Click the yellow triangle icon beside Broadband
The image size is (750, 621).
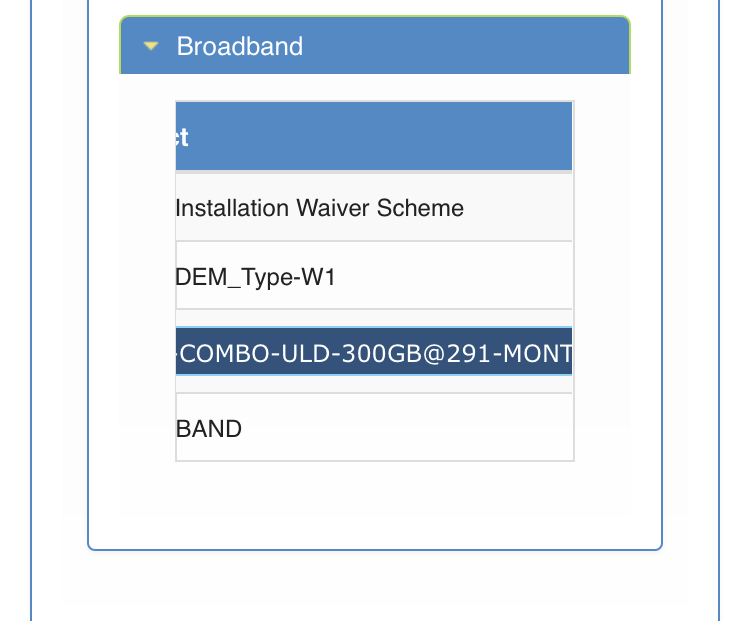pyautogui.click(x=152, y=46)
